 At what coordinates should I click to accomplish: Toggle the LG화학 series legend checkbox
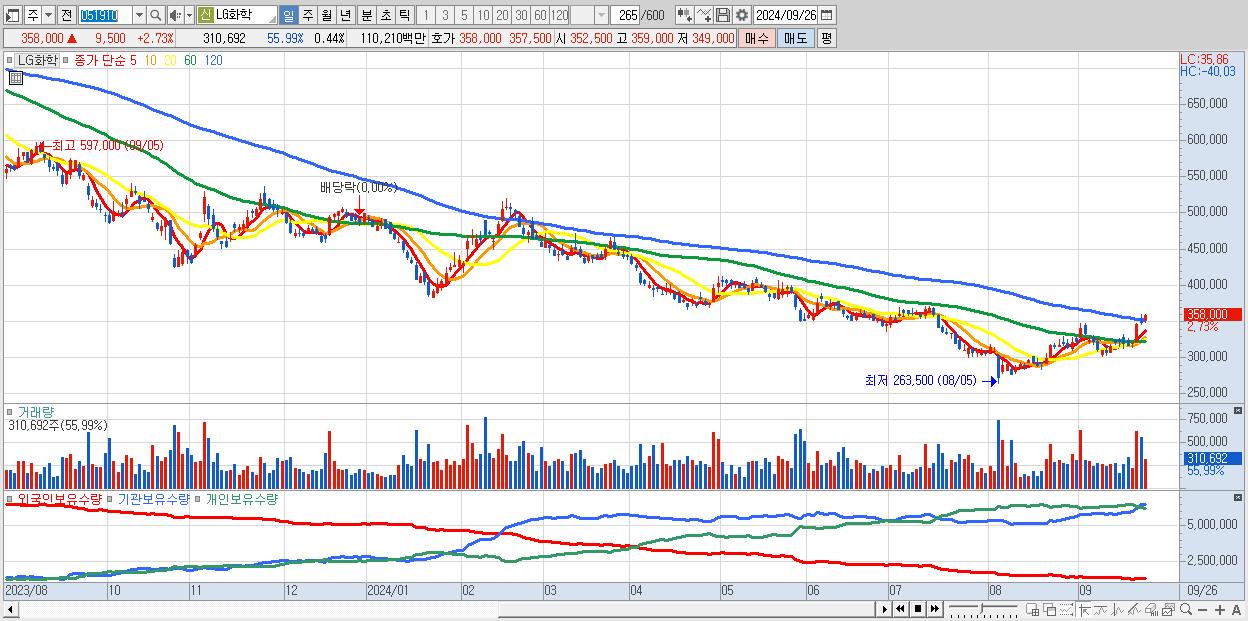pyautogui.click(x=9, y=60)
